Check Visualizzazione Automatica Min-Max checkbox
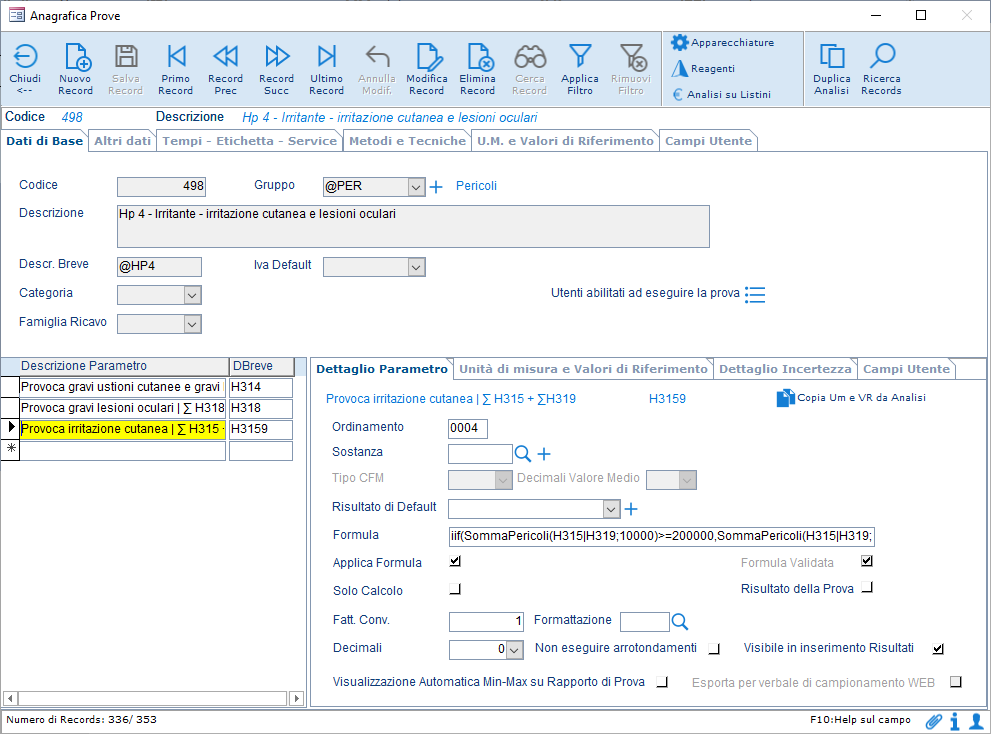This screenshot has height=734, width=991. (662, 682)
